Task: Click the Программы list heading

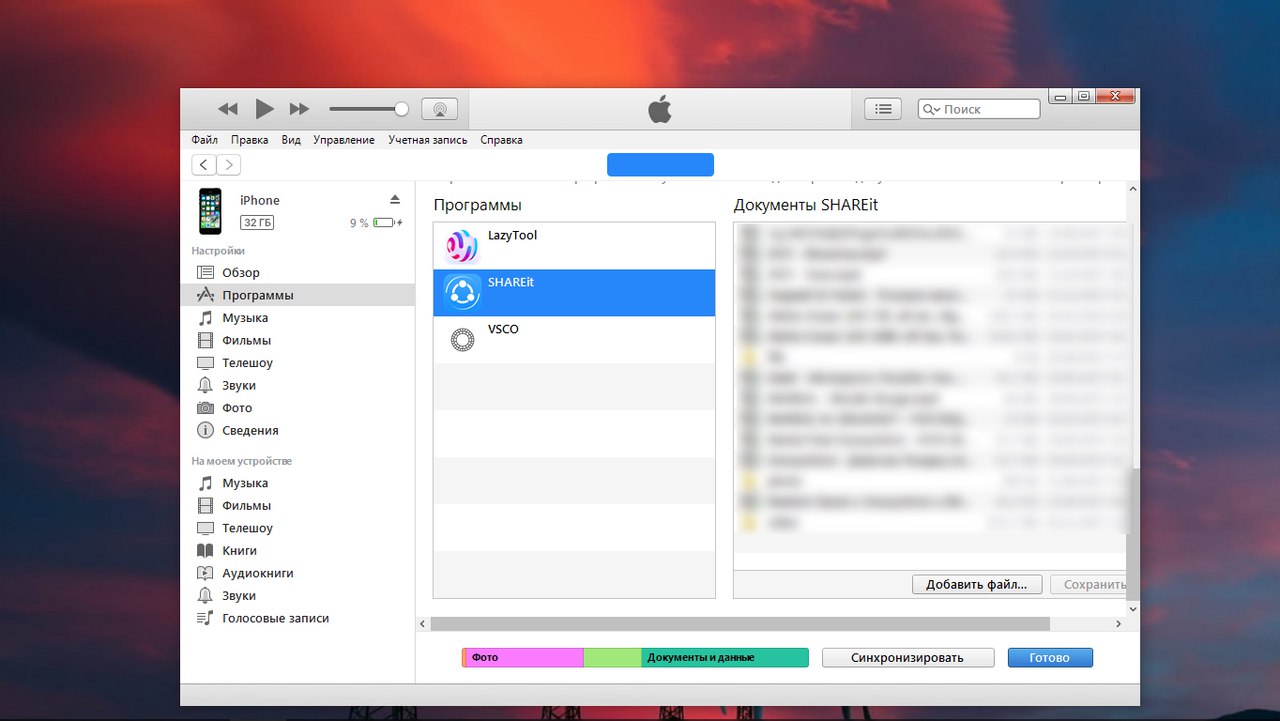Action: (478, 205)
